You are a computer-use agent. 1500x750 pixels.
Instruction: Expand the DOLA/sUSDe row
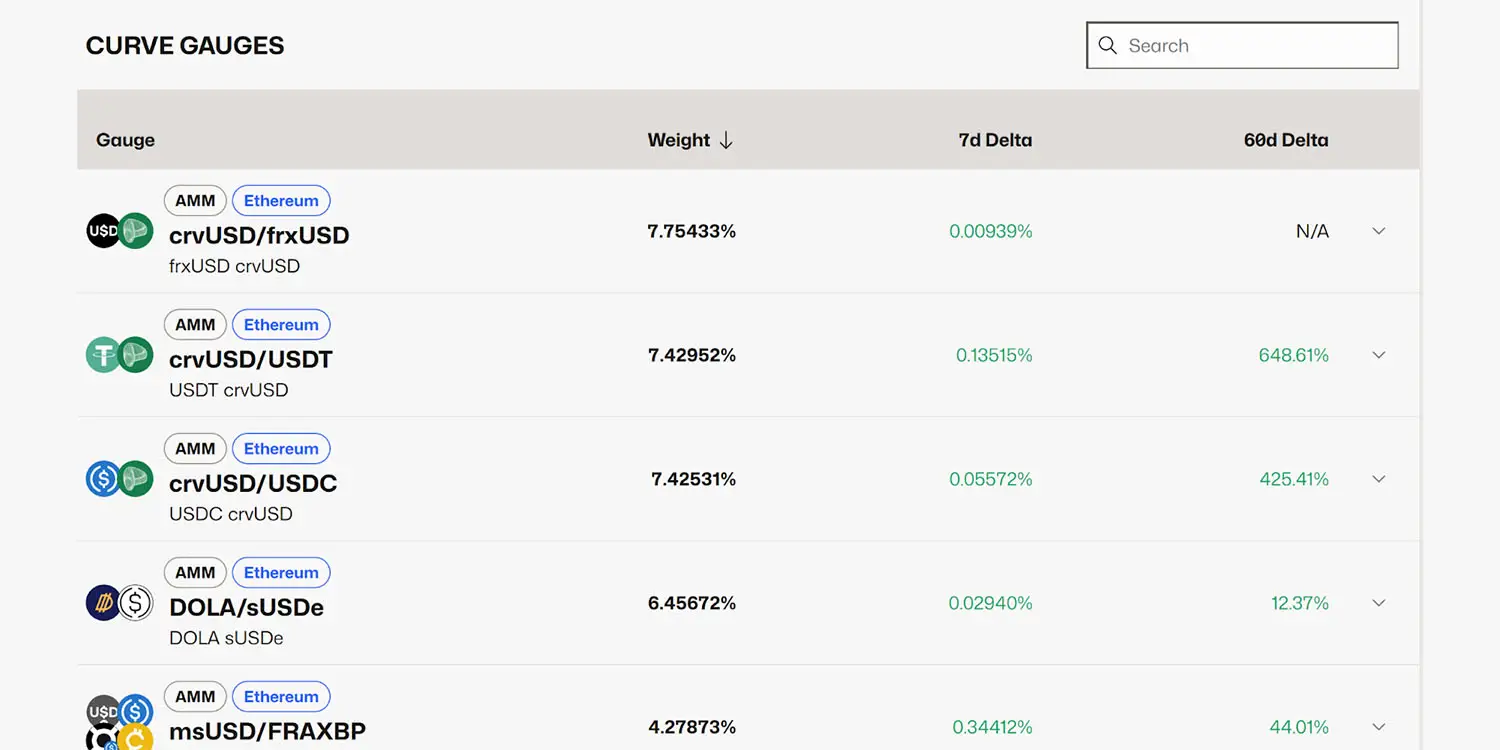coord(1379,603)
